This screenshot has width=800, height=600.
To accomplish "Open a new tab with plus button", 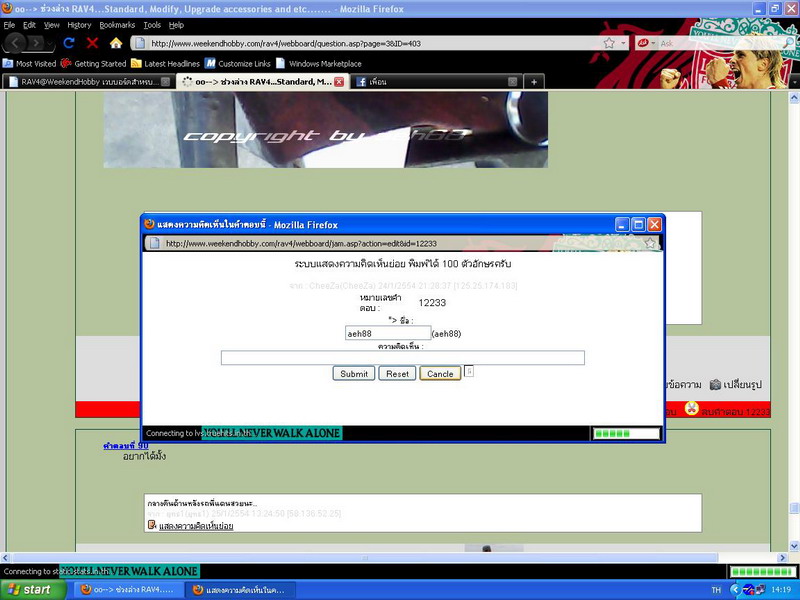I will [x=534, y=81].
